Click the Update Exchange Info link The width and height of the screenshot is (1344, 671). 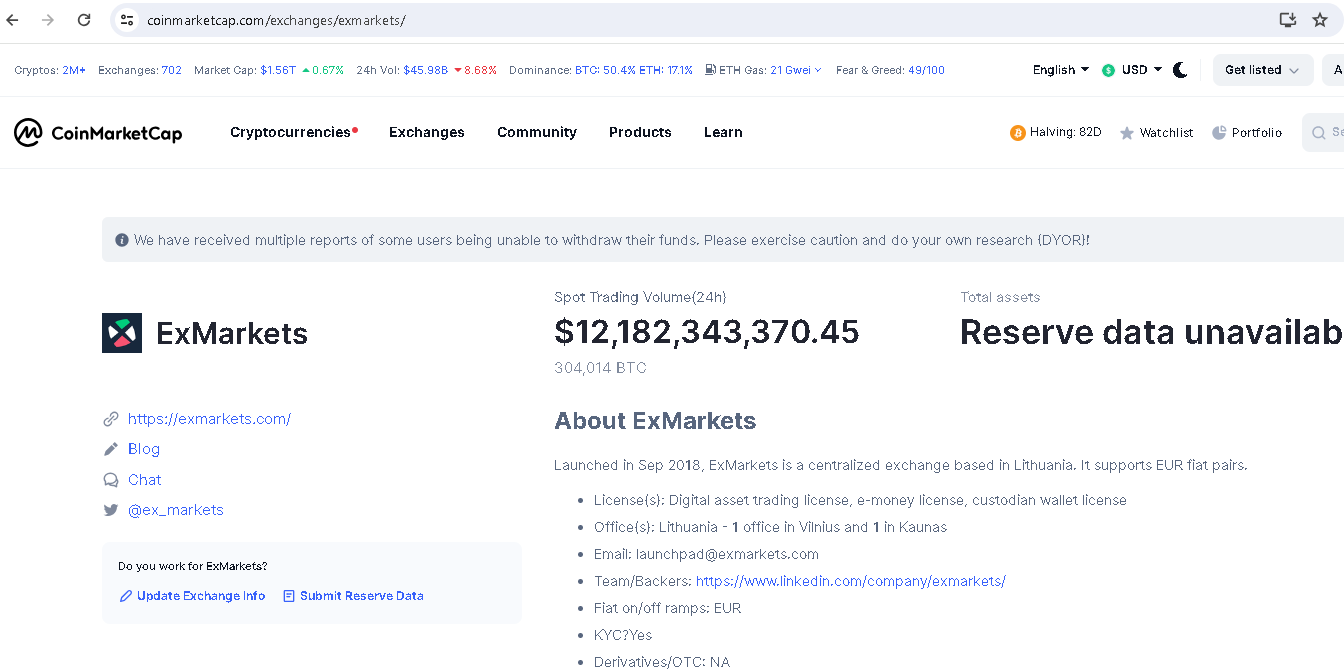coord(201,596)
